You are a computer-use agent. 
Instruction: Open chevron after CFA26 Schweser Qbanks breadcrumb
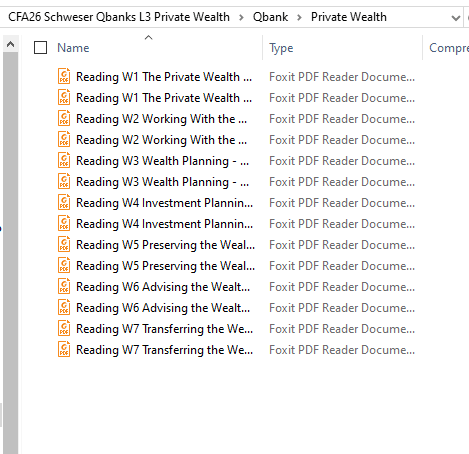point(241,17)
